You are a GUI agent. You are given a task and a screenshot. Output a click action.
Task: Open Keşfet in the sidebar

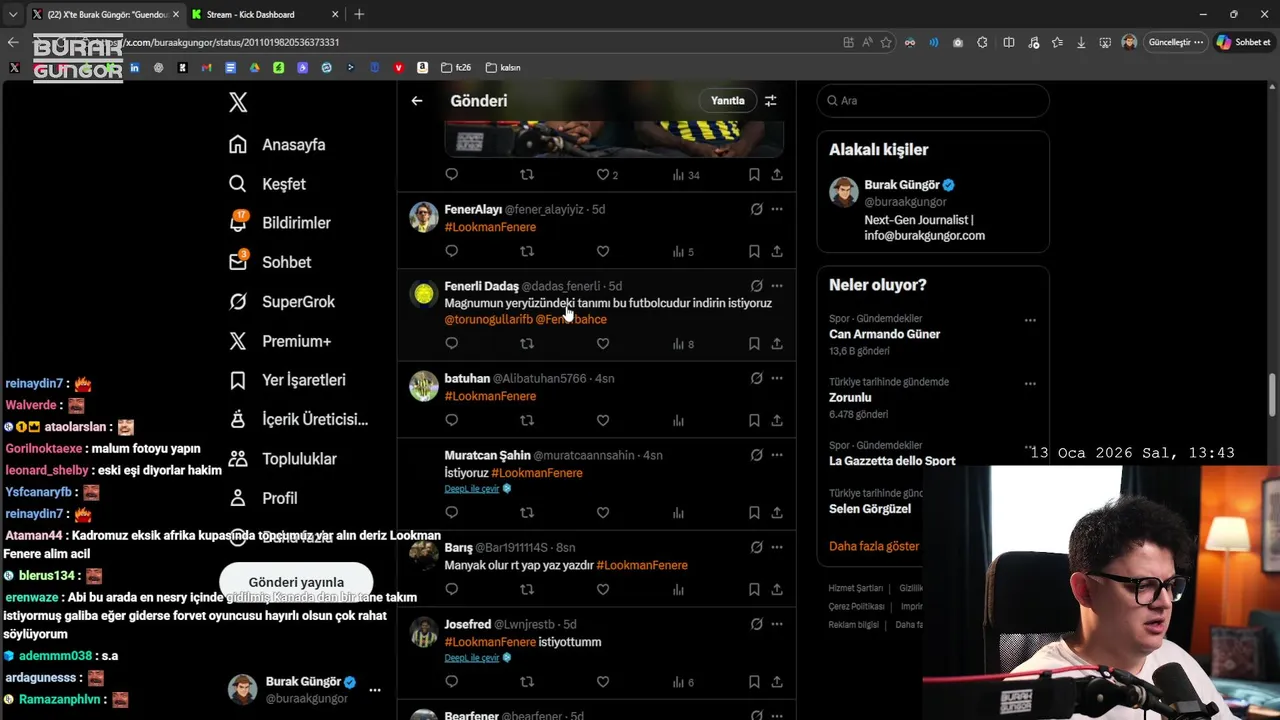coord(267,184)
